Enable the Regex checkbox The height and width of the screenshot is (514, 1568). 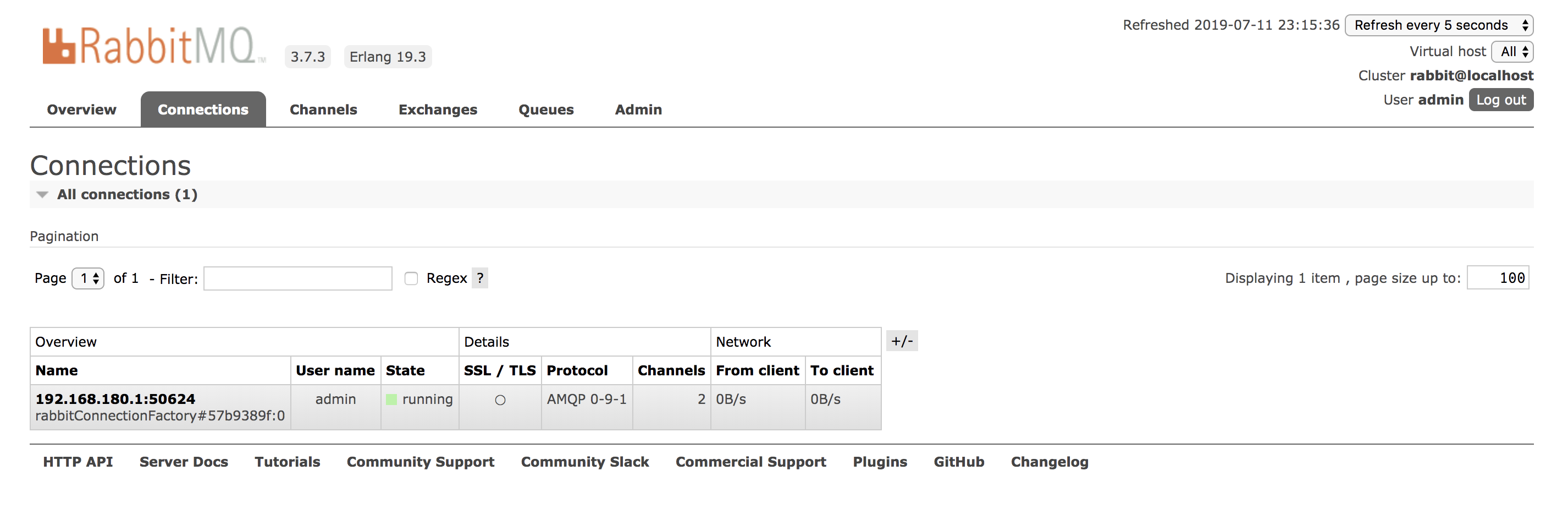coord(411,278)
